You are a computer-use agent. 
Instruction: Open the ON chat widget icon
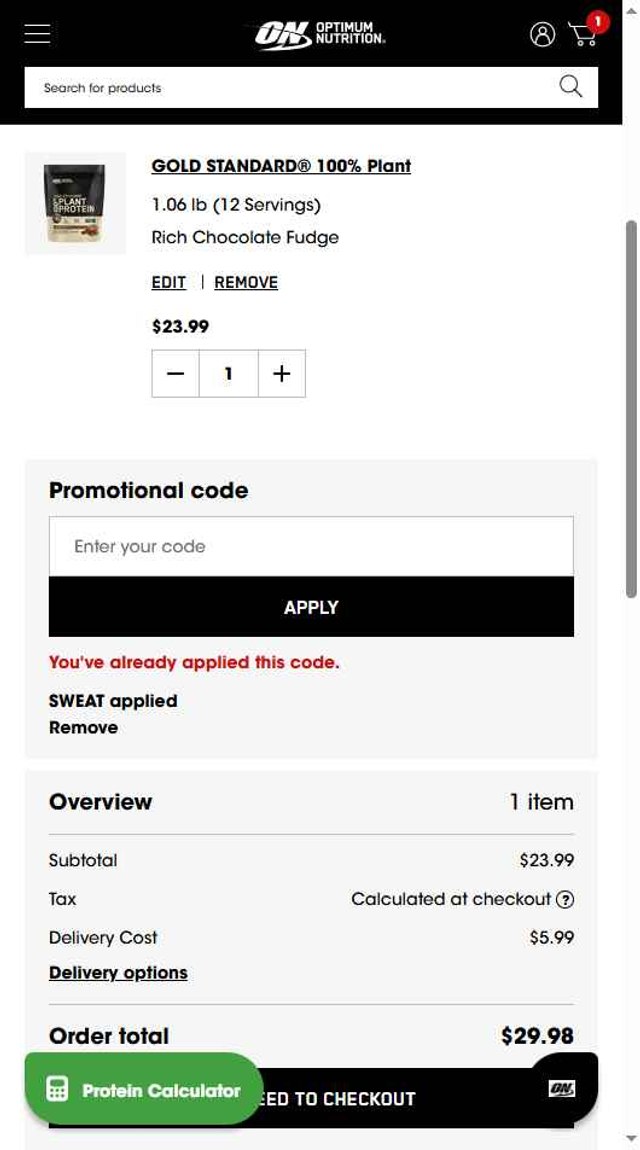[x=562, y=1088]
